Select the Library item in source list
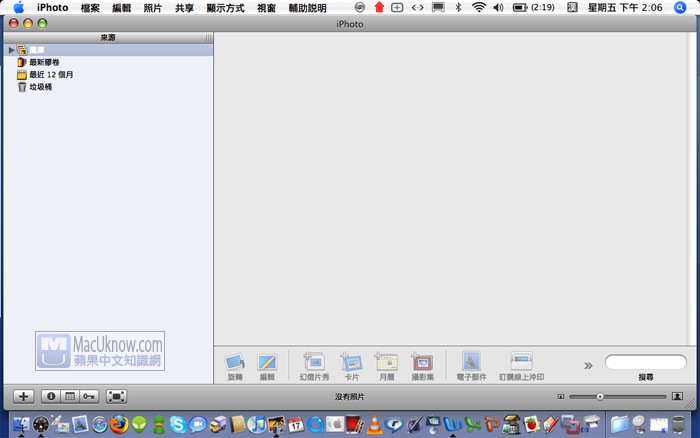 [108, 50]
